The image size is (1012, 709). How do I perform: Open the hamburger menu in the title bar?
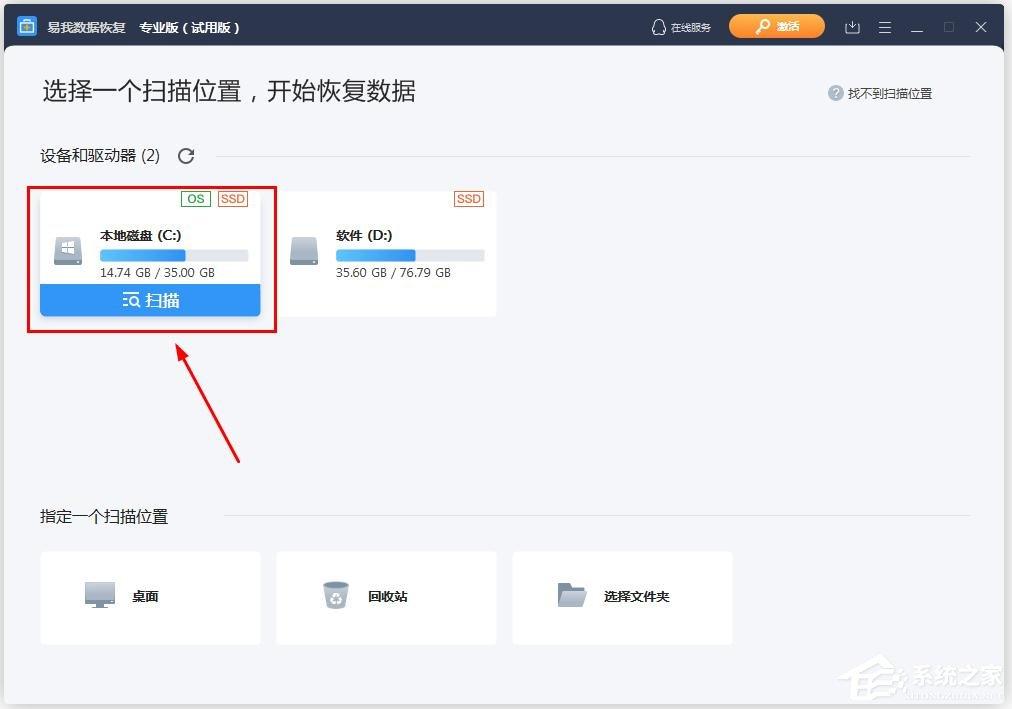pos(885,28)
